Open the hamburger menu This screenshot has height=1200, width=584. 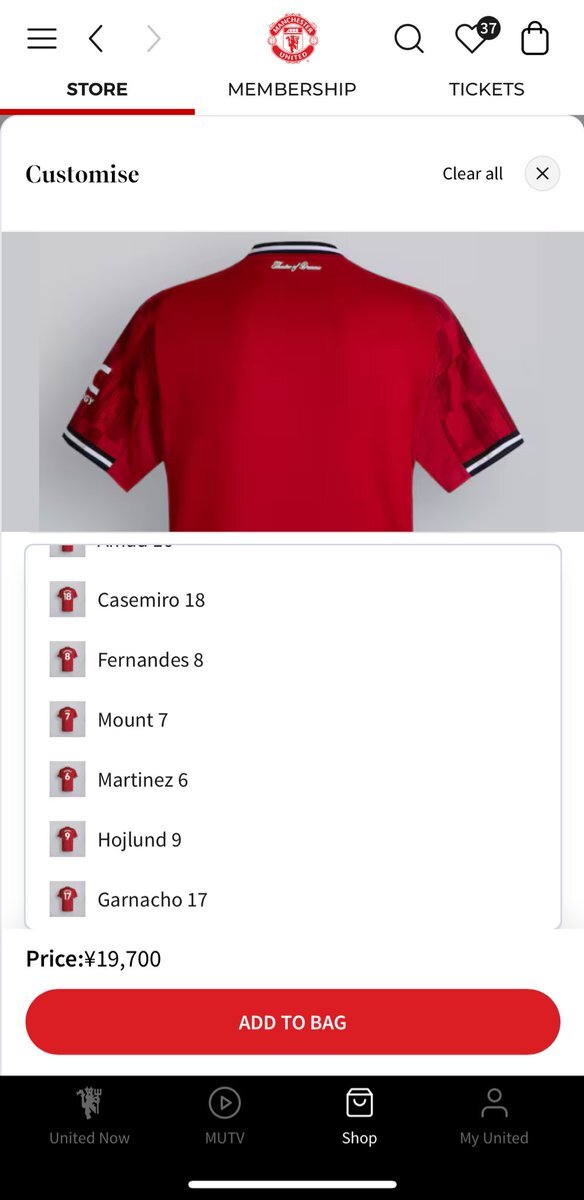42,39
